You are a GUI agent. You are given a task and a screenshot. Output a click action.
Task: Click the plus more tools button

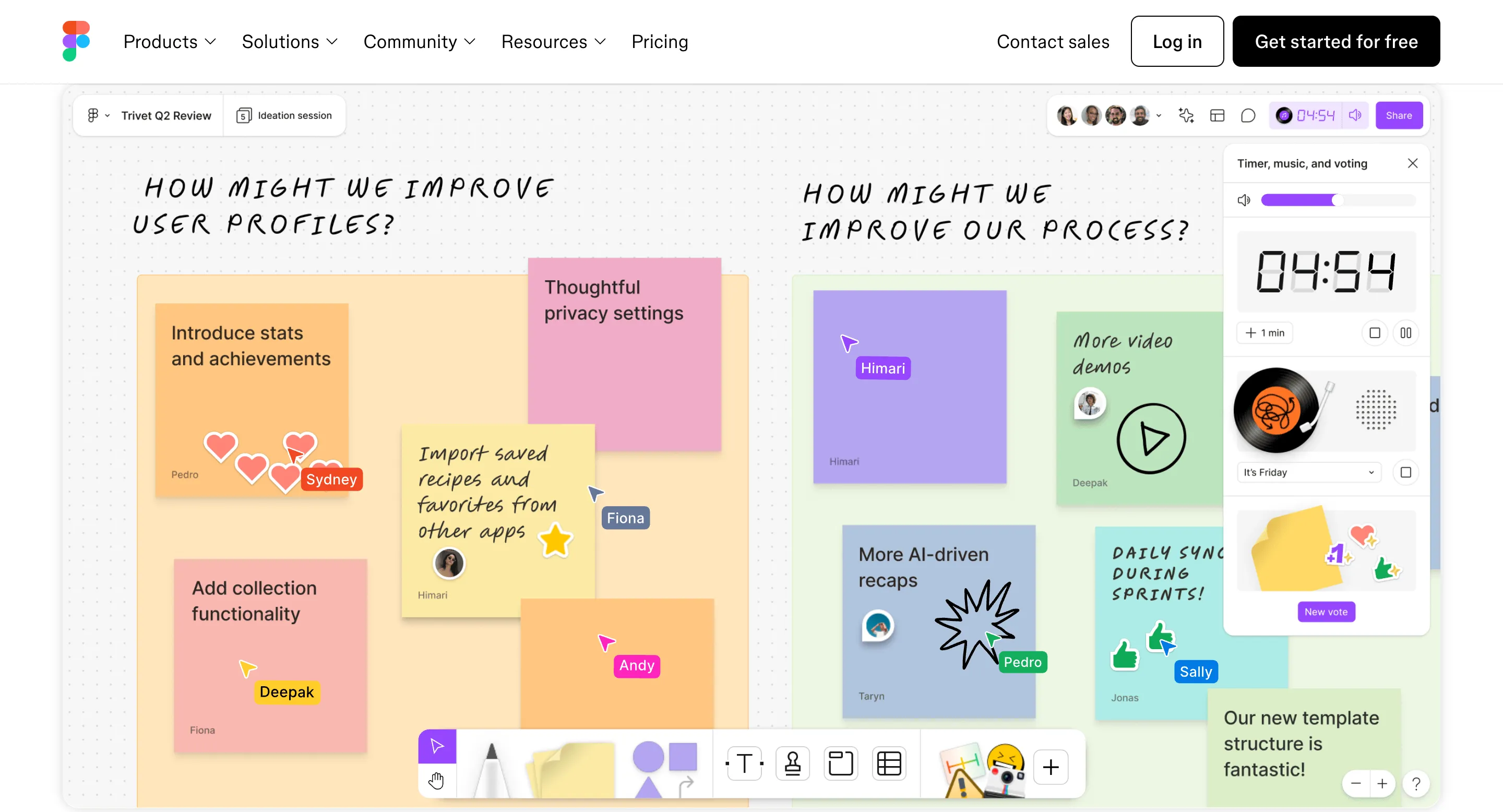(1051, 767)
